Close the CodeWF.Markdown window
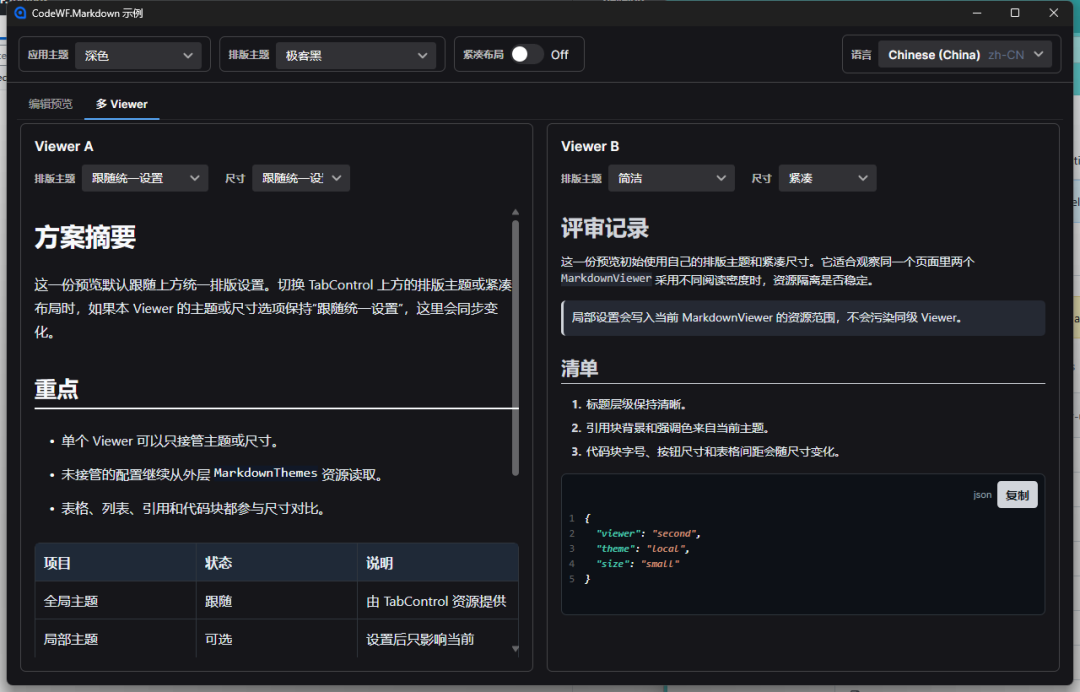The width and height of the screenshot is (1080, 692). [1053, 12]
